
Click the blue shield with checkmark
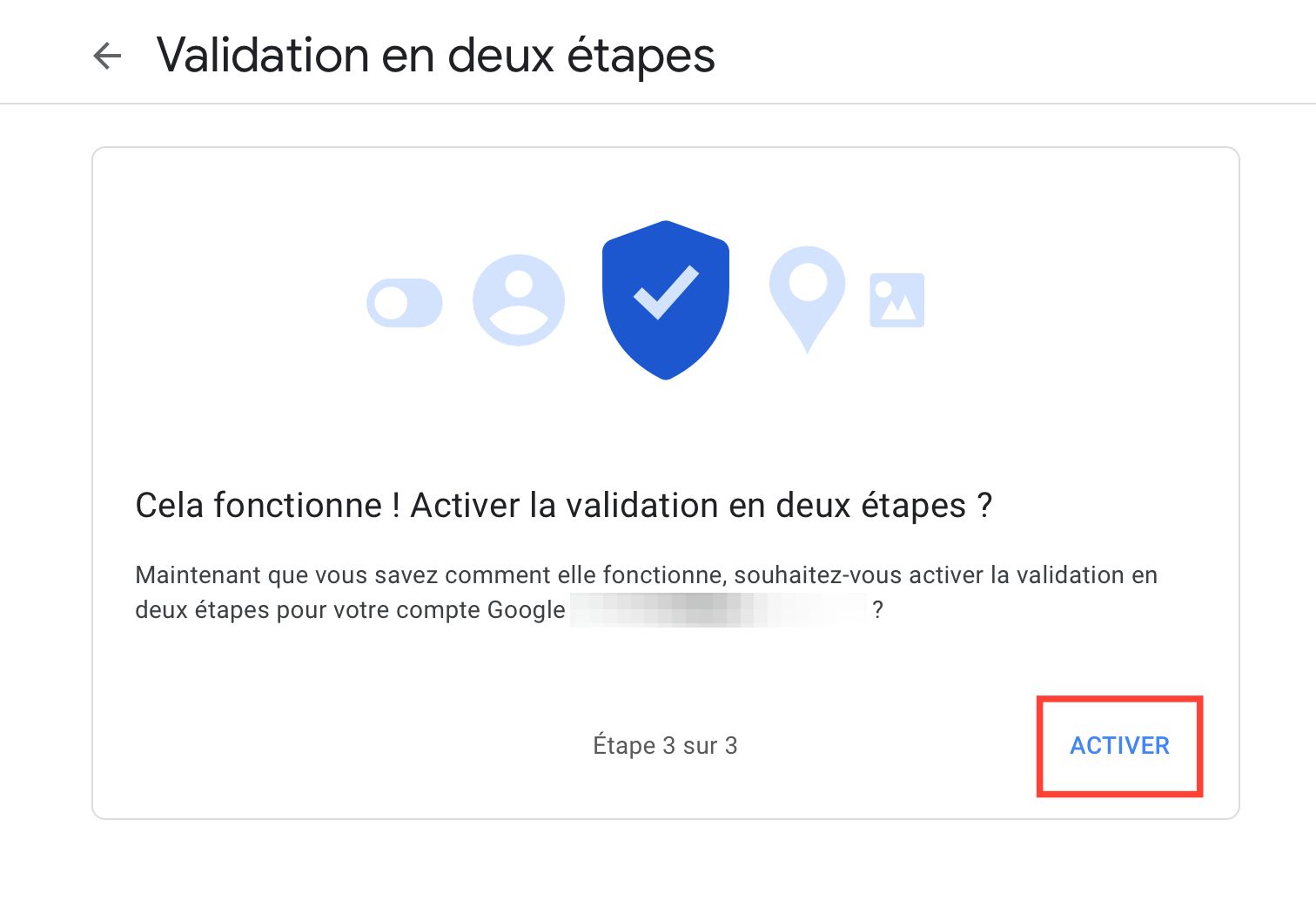click(666, 299)
